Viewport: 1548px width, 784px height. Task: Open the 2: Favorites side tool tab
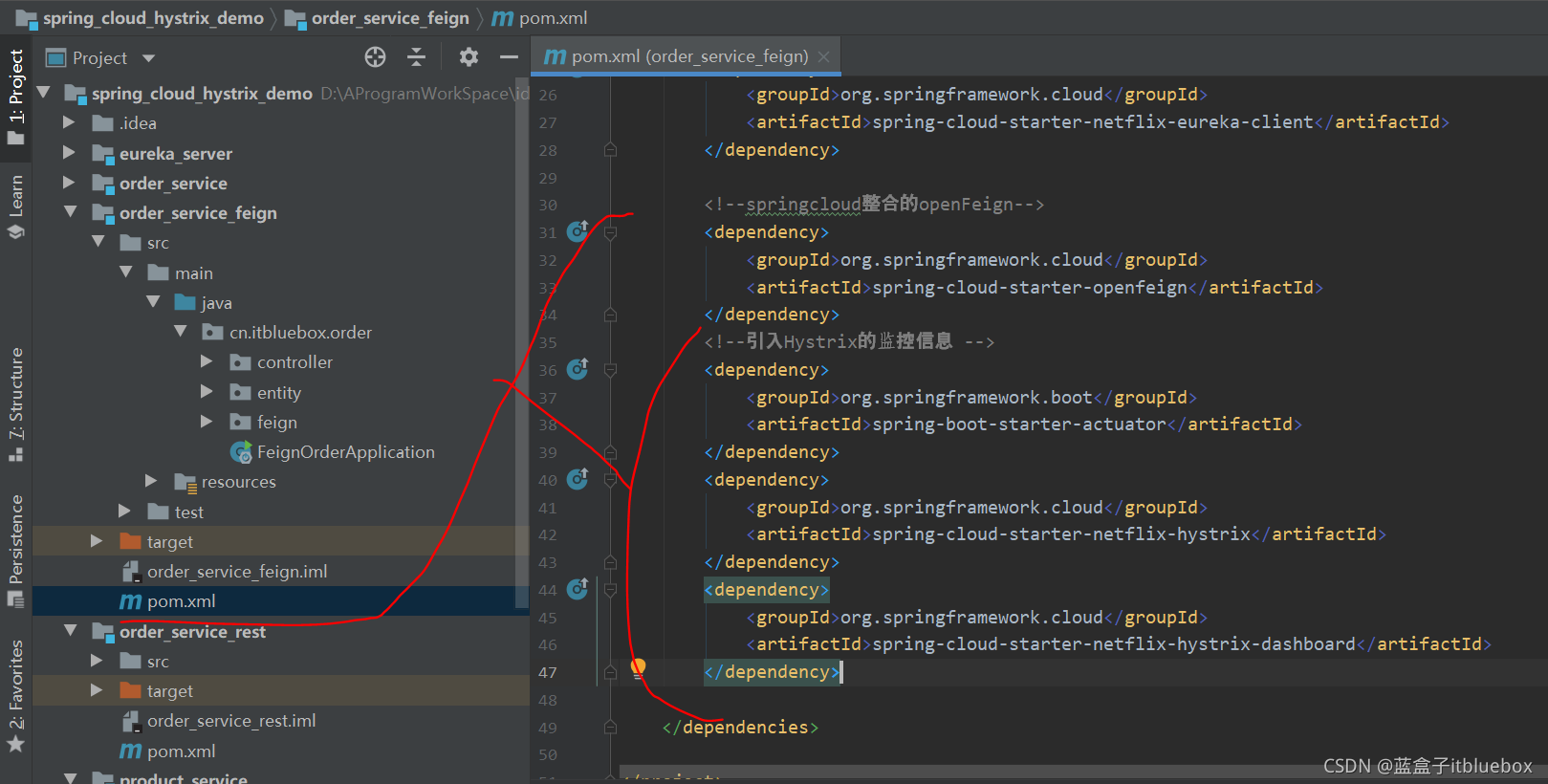[x=15, y=695]
